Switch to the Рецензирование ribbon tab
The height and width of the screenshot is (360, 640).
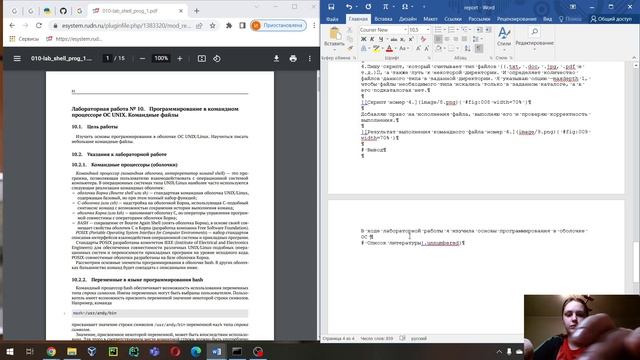pos(516,19)
